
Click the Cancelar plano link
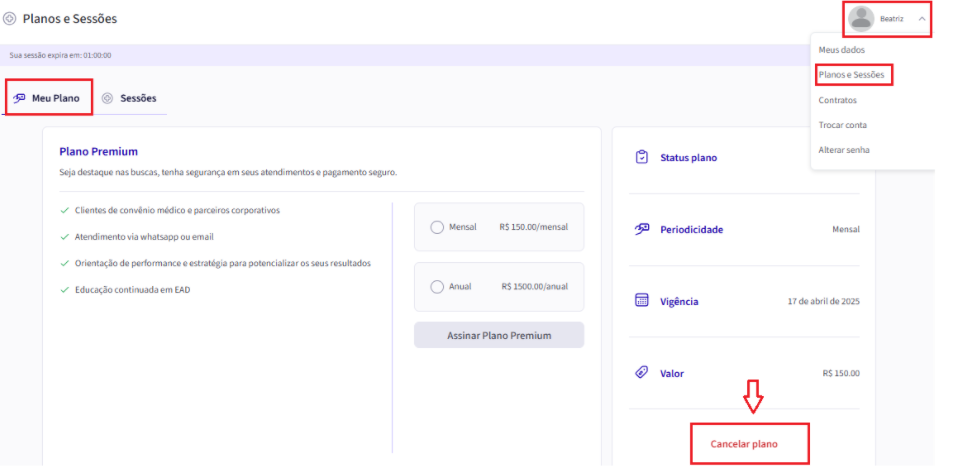[x=743, y=444]
